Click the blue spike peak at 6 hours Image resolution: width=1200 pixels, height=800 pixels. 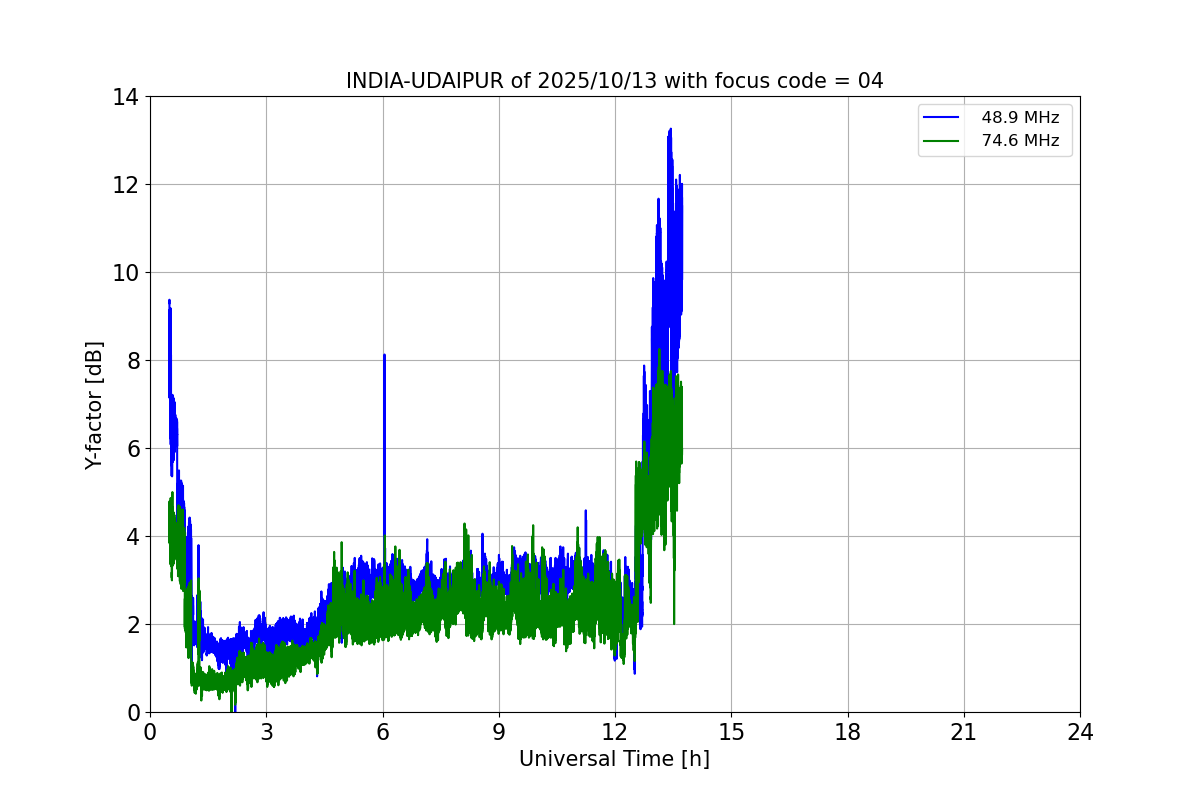pyautogui.click(x=384, y=355)
